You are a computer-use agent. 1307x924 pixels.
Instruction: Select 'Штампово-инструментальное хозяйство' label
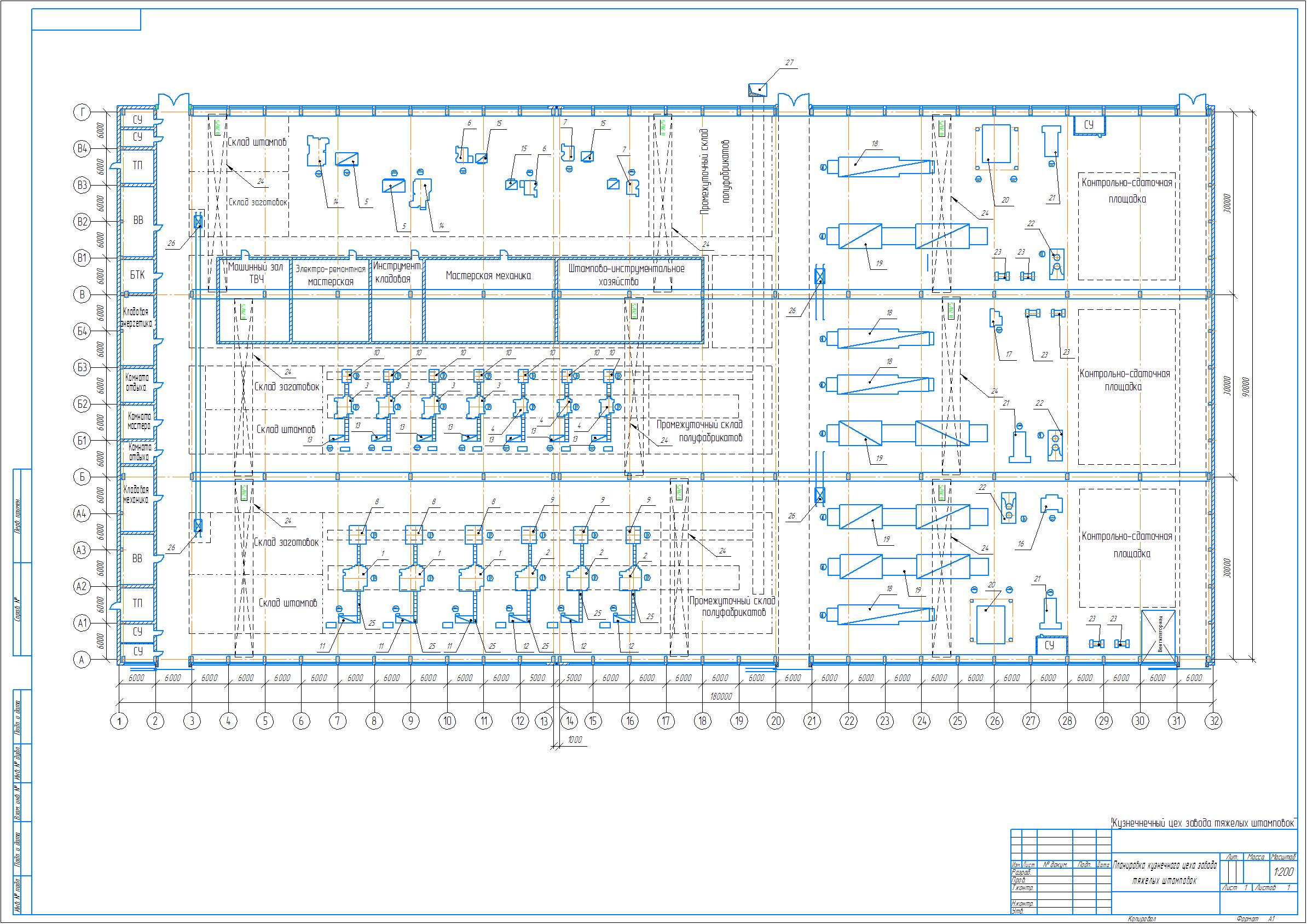pos(626,274)
